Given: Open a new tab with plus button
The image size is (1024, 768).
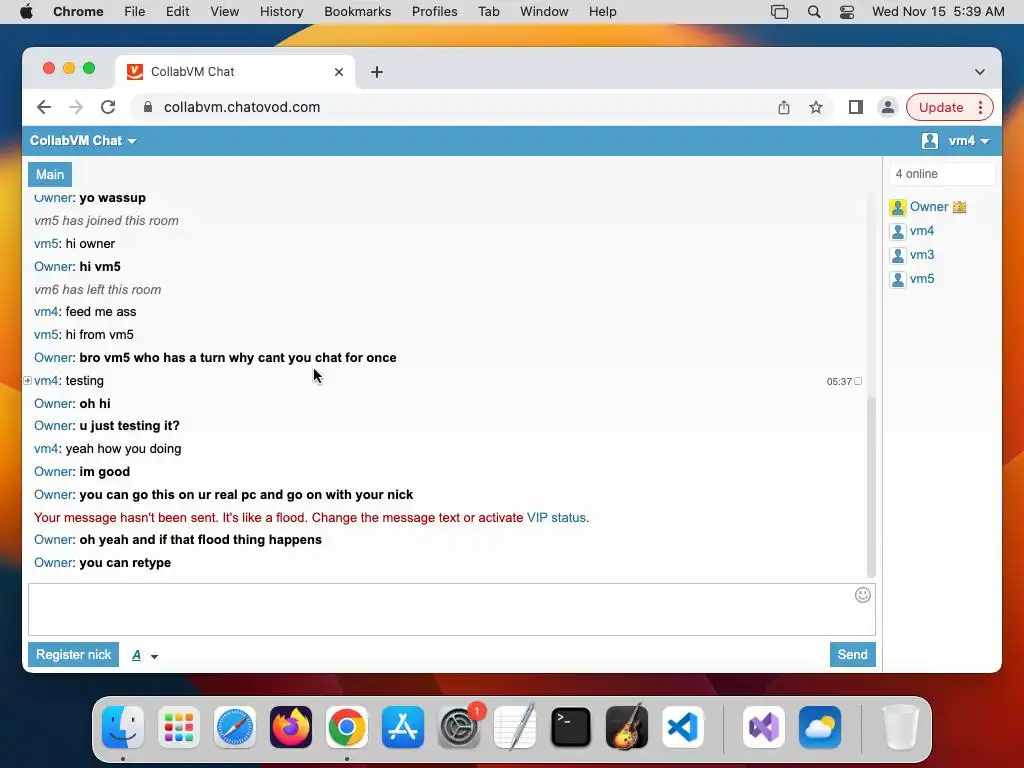Looking at the screenshot, I should pyautogui.click(x=377, y=72).
